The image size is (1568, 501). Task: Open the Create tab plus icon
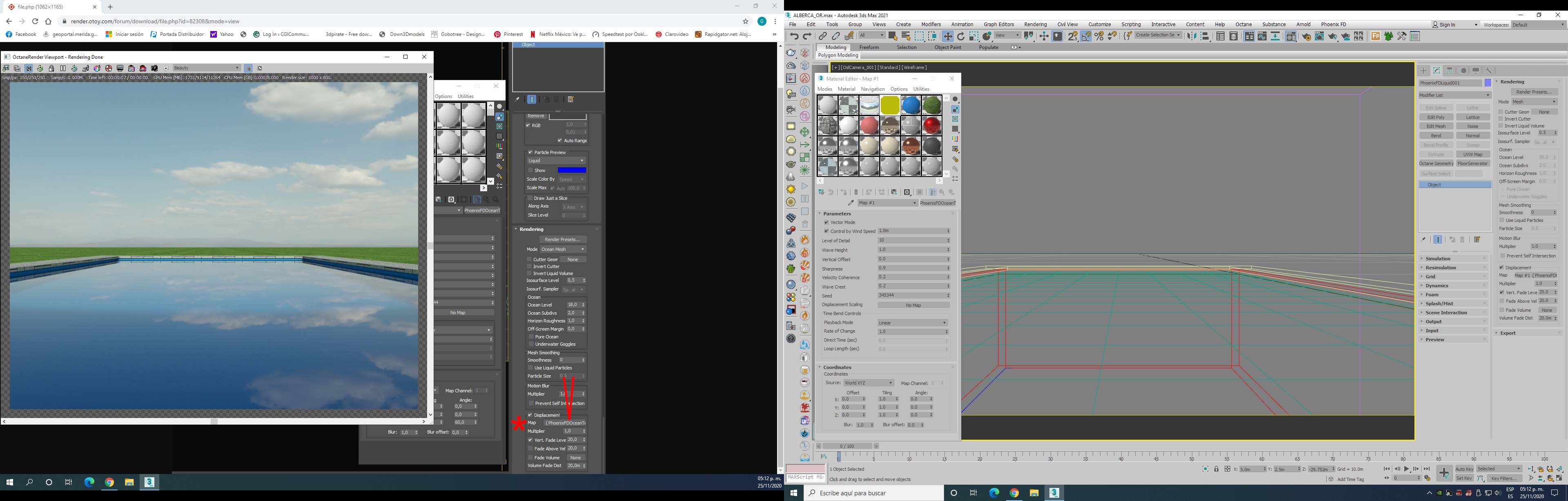click(1424, 71)
